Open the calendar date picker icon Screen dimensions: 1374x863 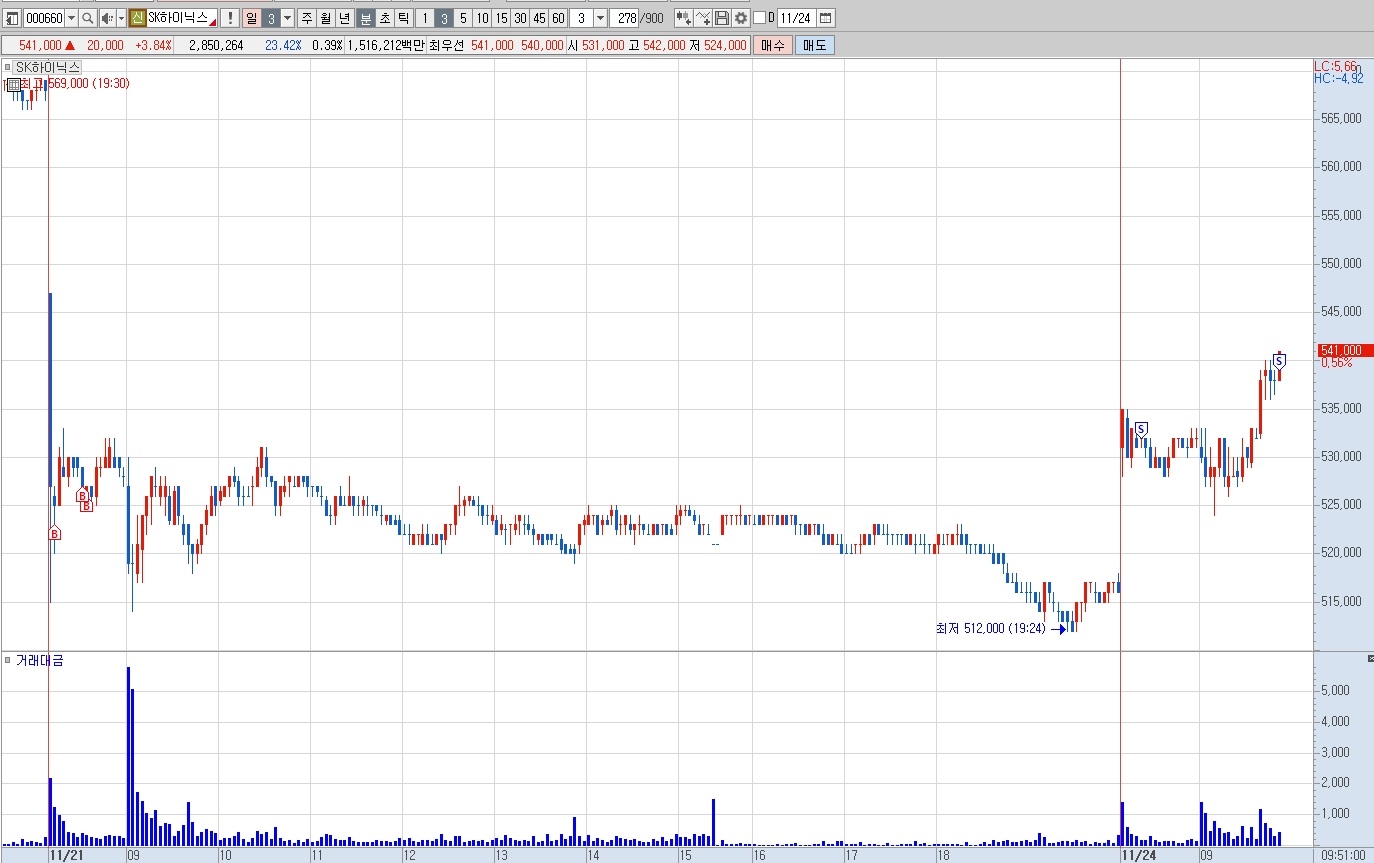point(825,18)
